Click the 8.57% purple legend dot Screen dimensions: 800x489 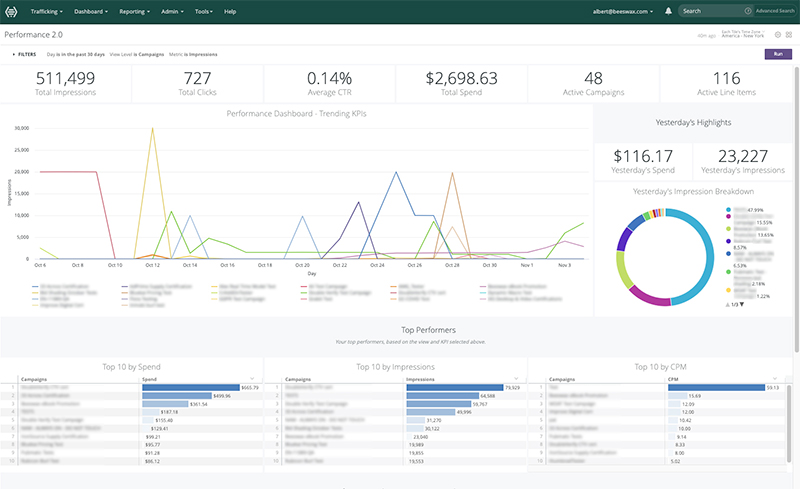click(729, 241)
